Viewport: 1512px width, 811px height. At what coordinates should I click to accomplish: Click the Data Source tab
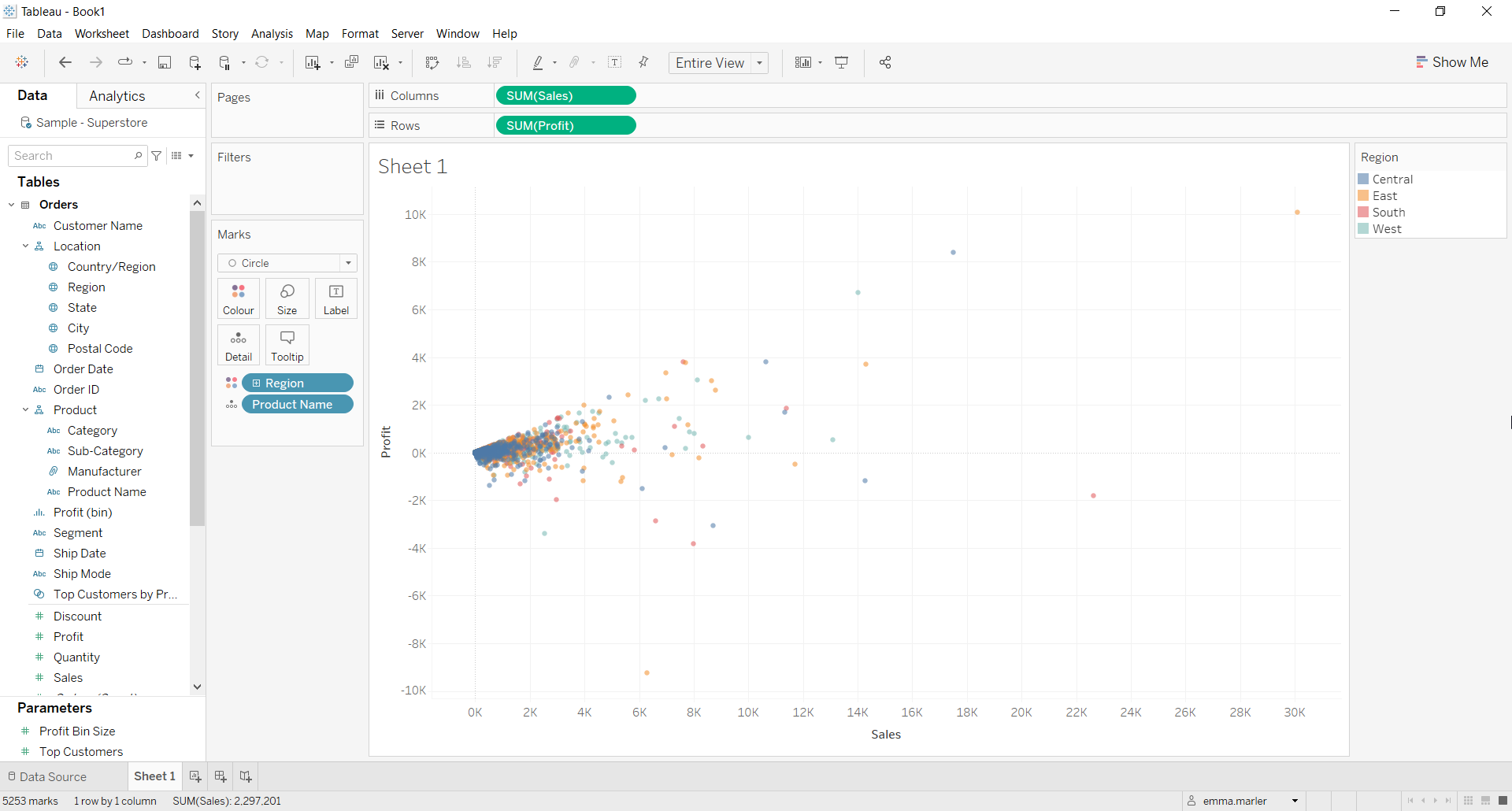pos(52,776)
